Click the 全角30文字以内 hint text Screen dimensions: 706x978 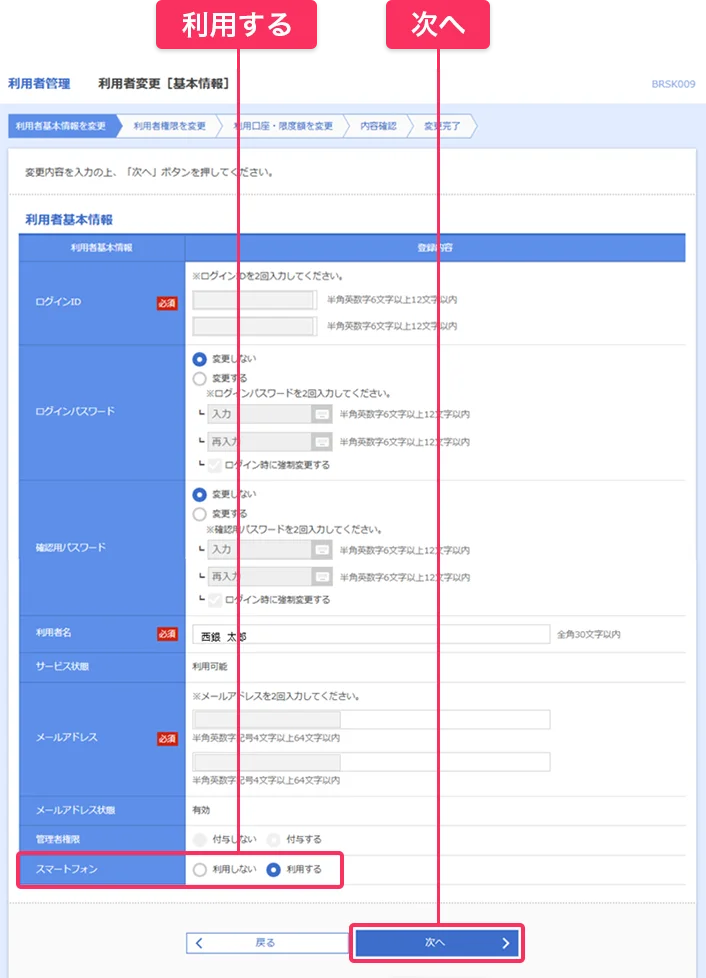(589, 634)
